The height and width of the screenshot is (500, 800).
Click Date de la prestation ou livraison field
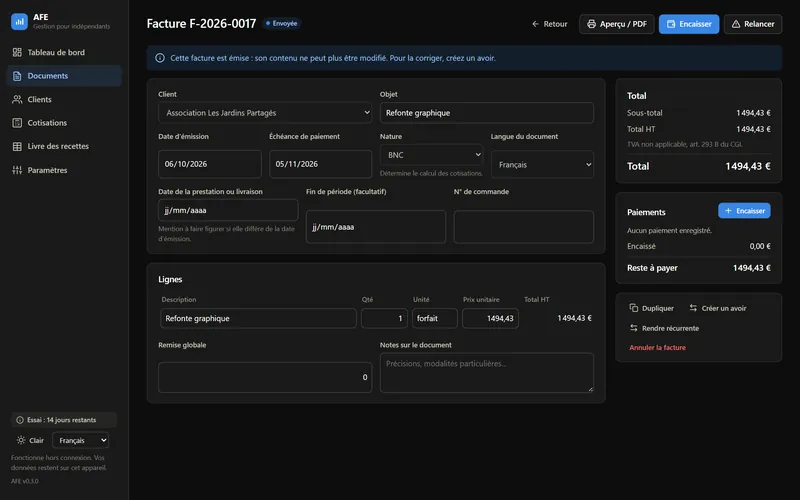(228, 210)
